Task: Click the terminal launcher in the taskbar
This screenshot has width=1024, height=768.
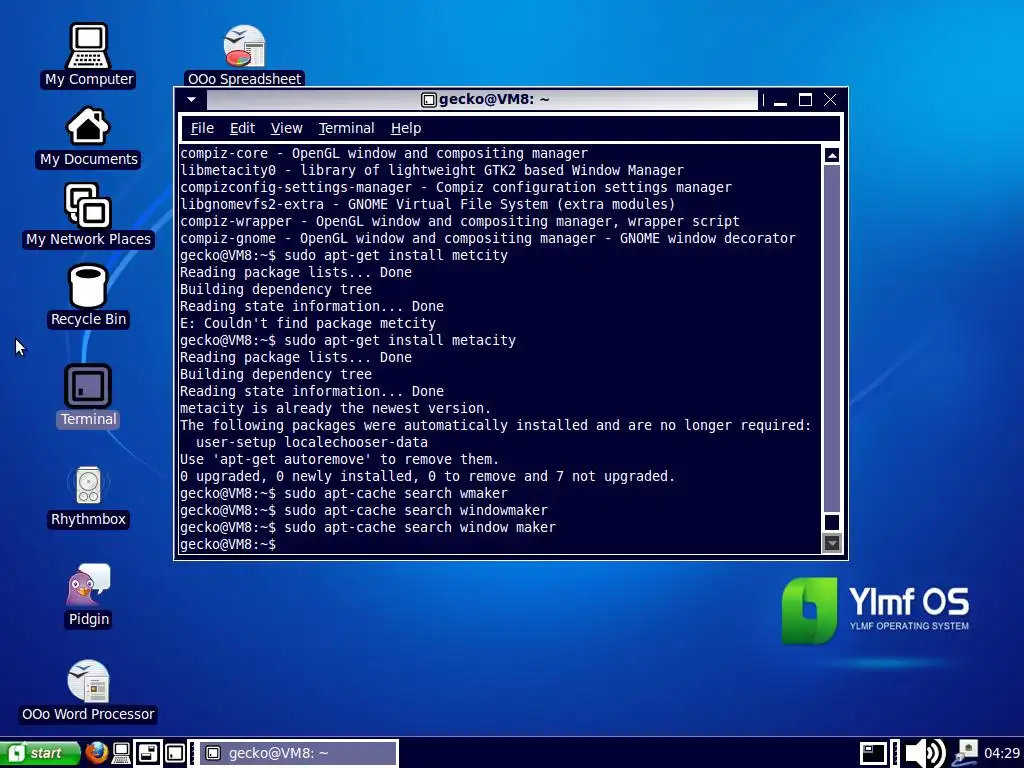Action: point(174,753)
